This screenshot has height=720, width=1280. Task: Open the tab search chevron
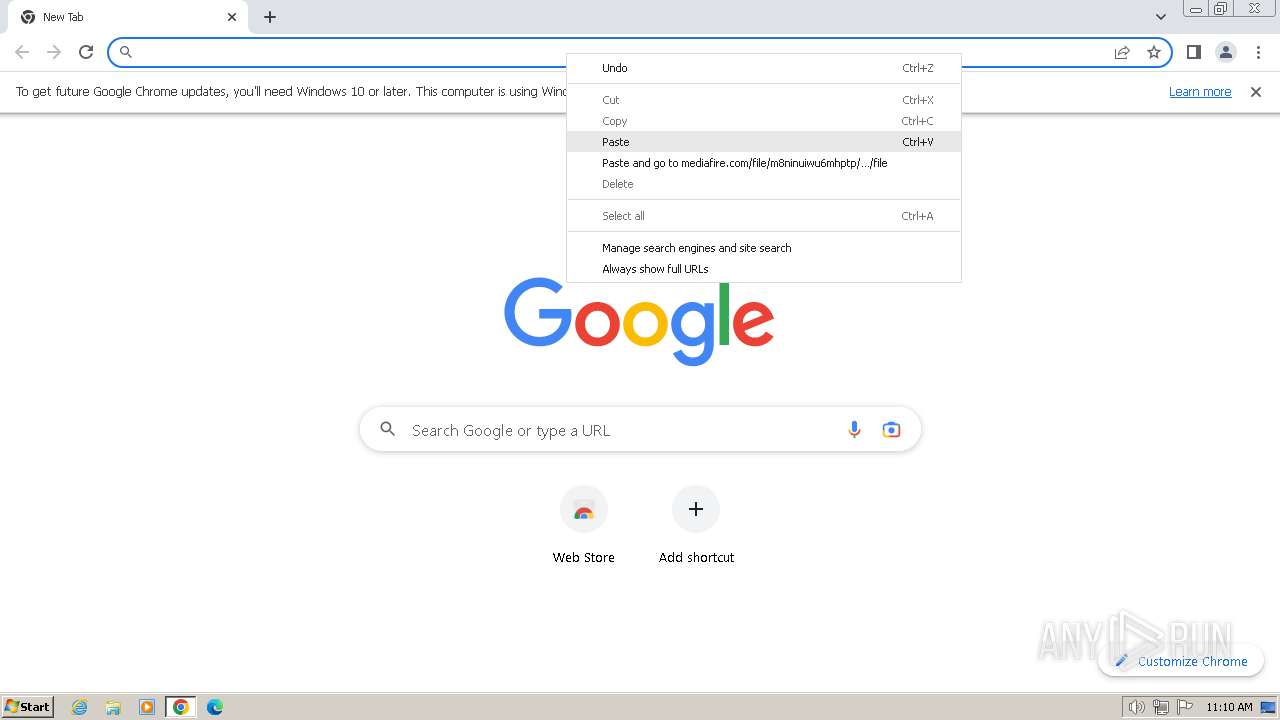point(1161,17)
